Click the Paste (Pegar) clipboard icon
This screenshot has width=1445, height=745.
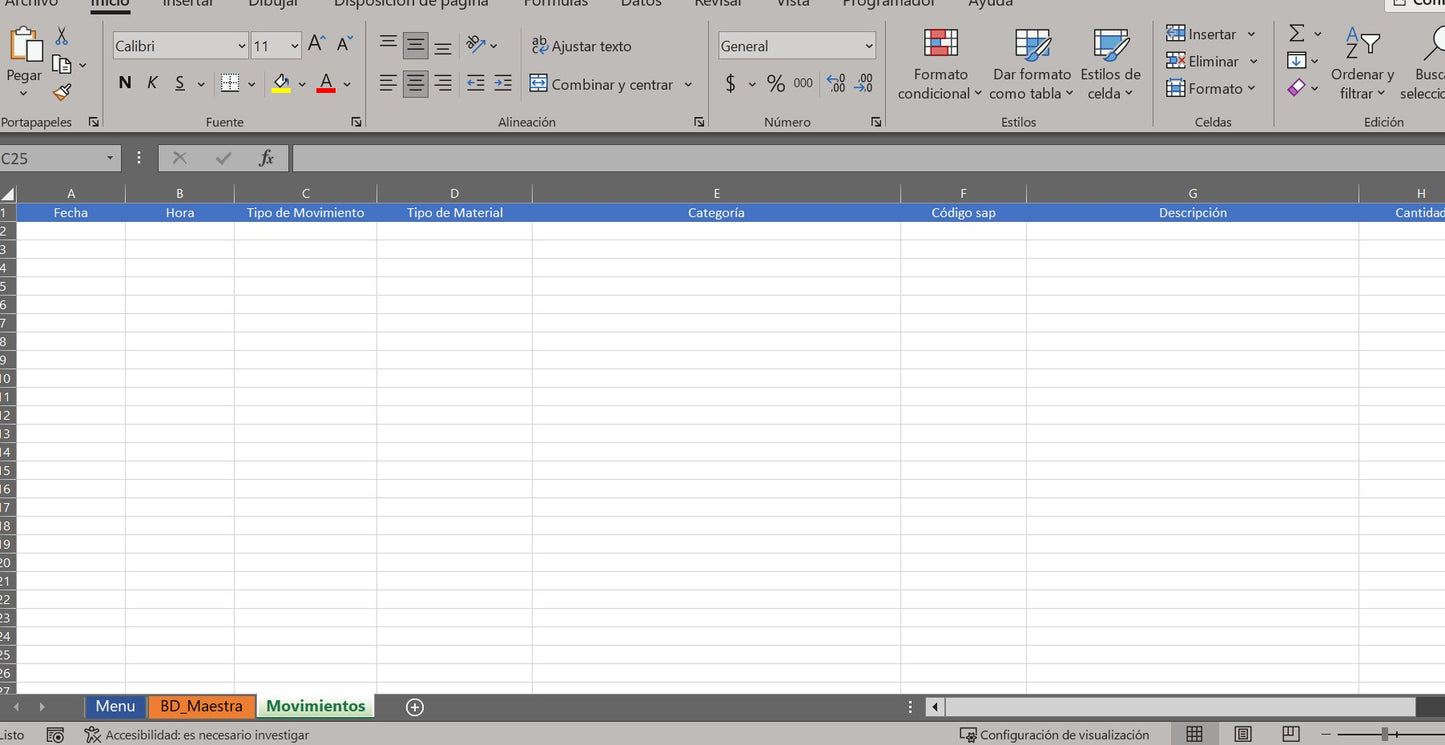click(24, 45)
